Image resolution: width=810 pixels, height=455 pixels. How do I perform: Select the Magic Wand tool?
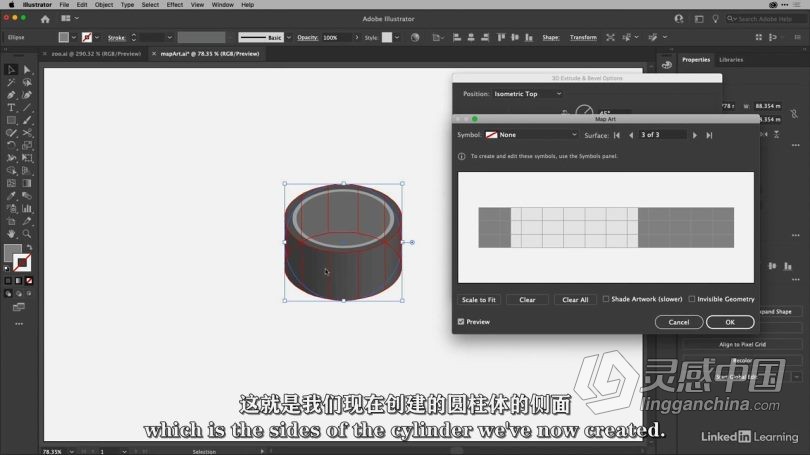click(11, 83)
